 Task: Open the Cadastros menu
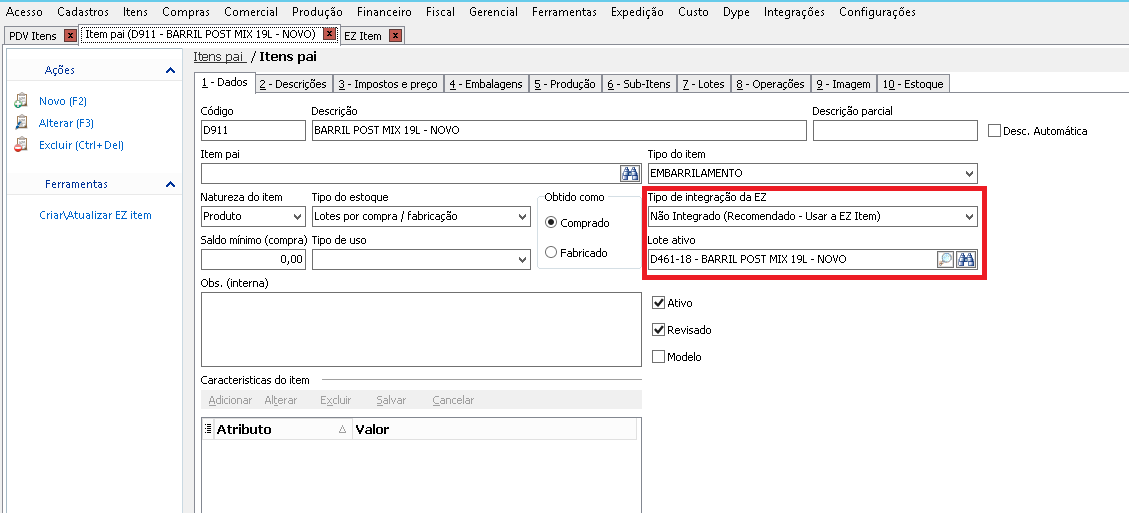tap(83, 12)
